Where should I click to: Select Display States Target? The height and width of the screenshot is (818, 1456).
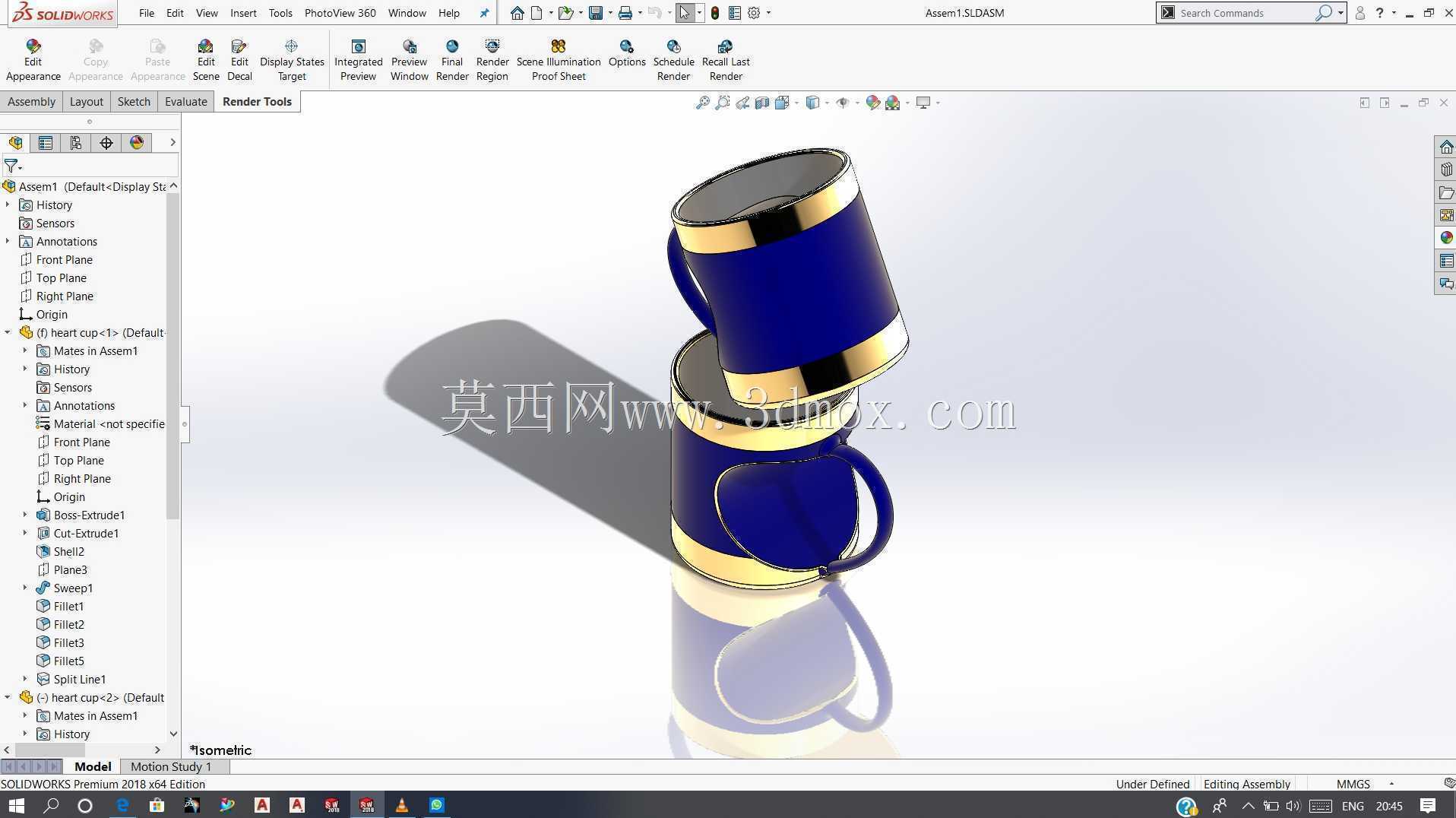[292, 60]
